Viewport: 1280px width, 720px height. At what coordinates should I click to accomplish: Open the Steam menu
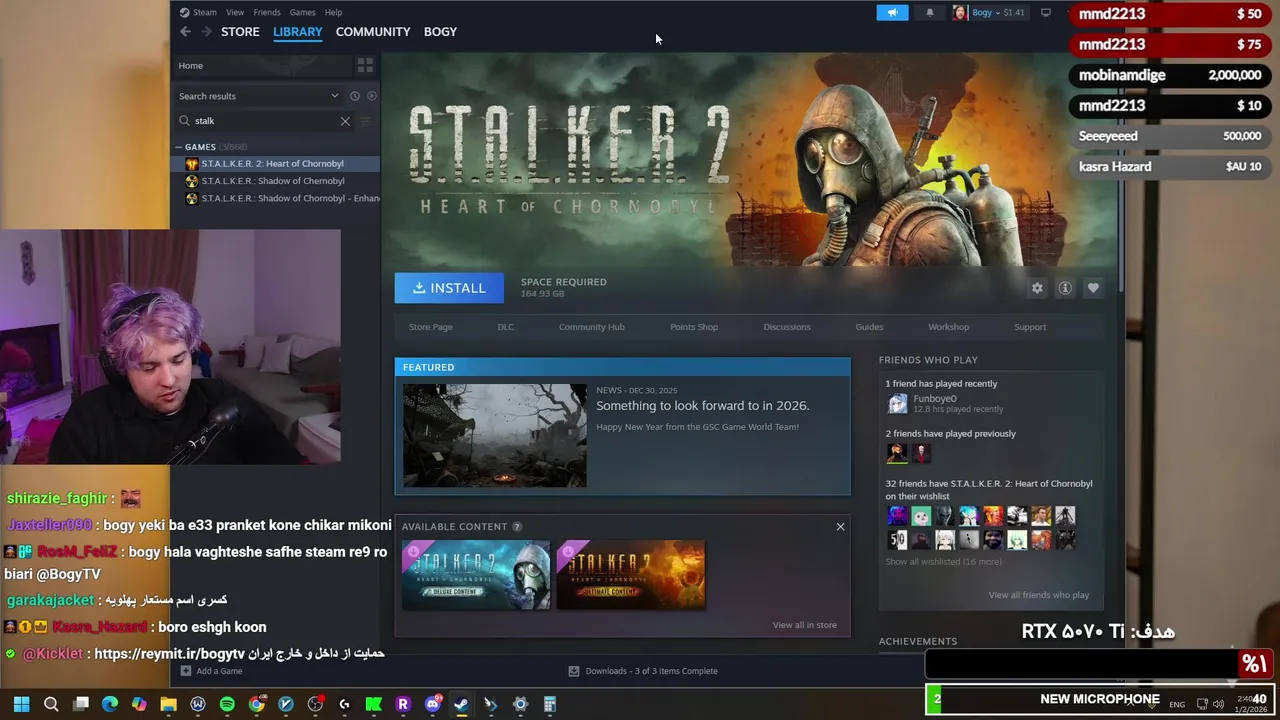[204, 13]
